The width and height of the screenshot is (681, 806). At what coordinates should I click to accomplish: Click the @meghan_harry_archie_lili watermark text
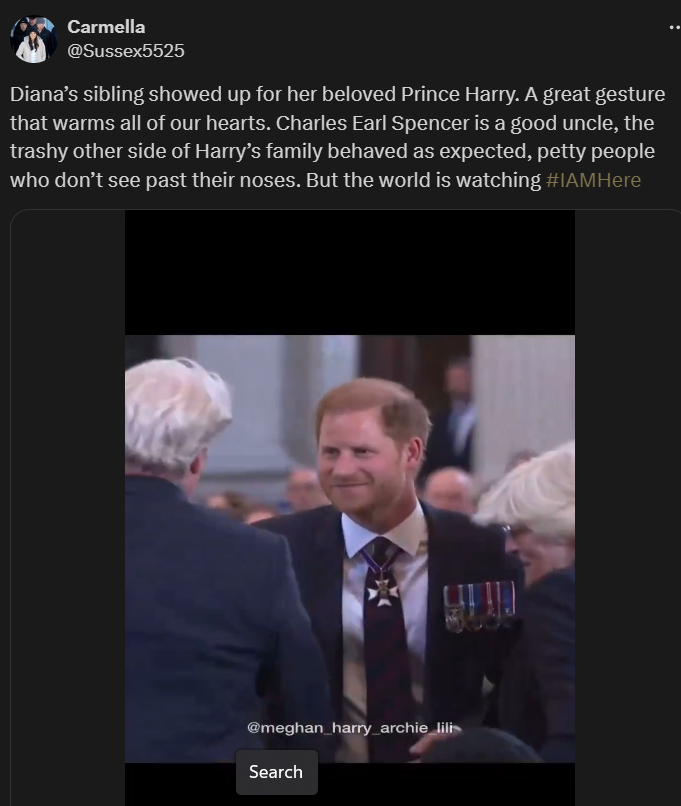tap(352, 727)
